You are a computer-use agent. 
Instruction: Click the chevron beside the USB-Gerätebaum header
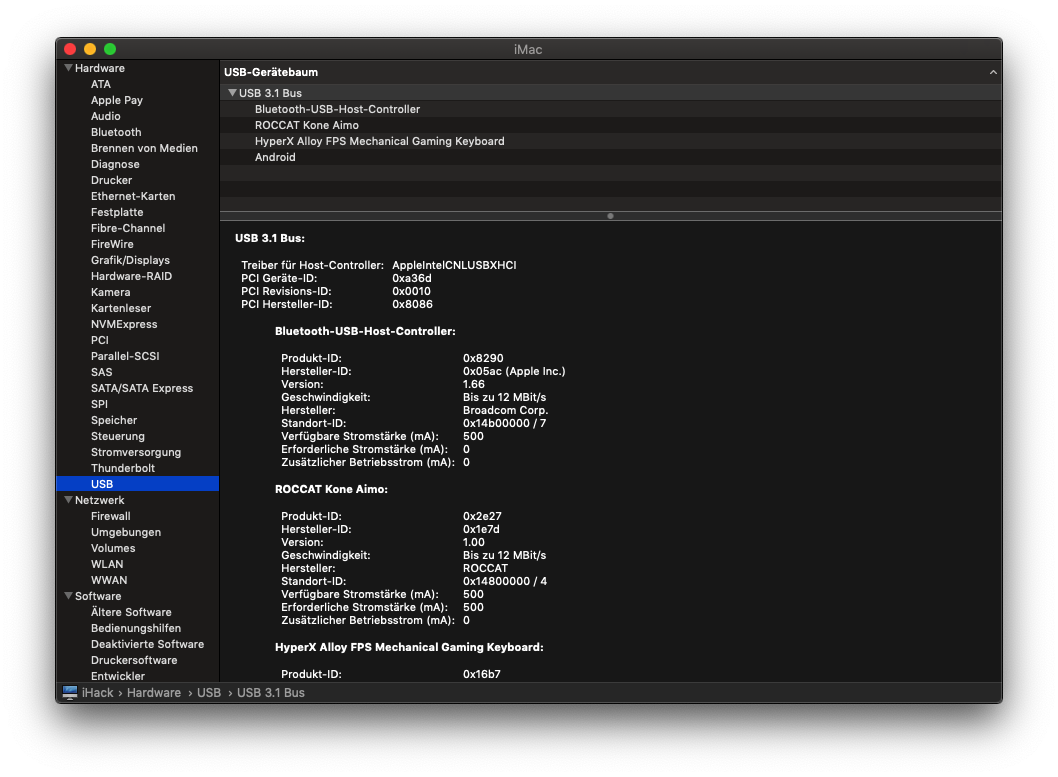click(993, 73)
